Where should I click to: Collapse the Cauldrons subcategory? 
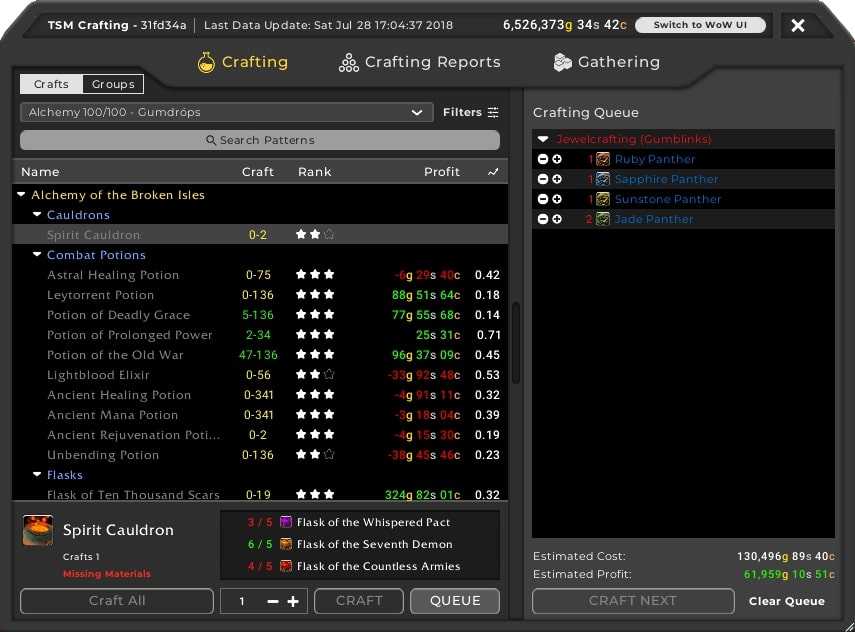37,215
